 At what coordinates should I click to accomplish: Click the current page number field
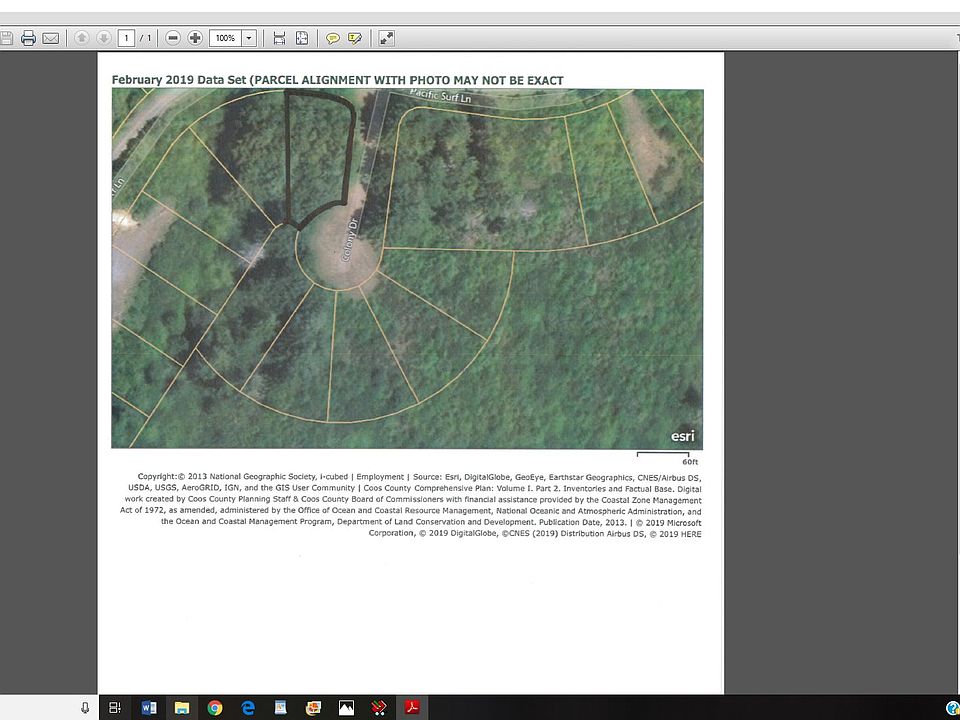tap(126, 38)
